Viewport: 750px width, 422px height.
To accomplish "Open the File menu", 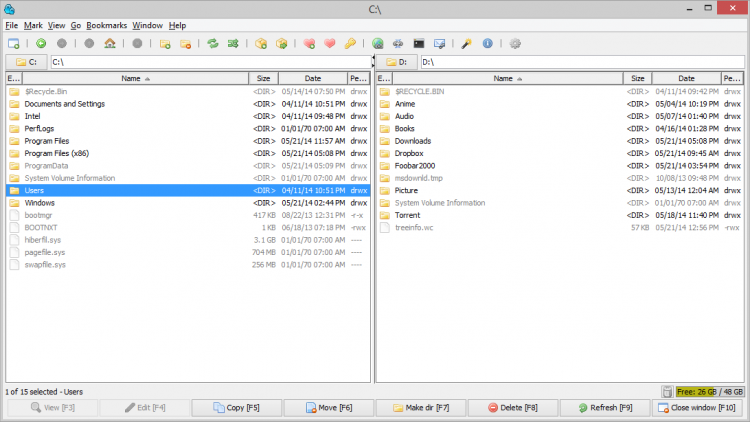I will tap(11, 25).
